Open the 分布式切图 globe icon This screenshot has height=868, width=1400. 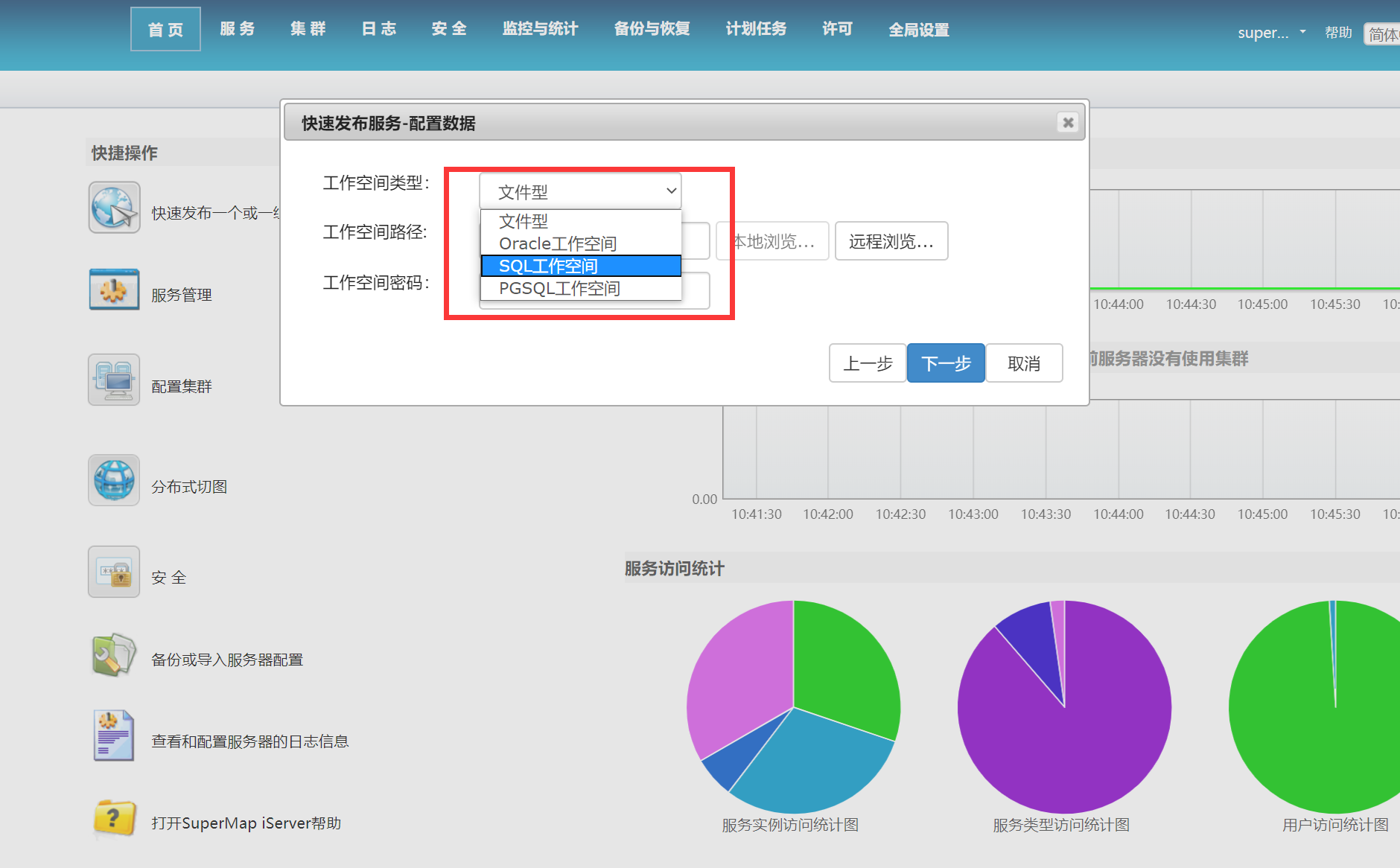coord(114,480)
